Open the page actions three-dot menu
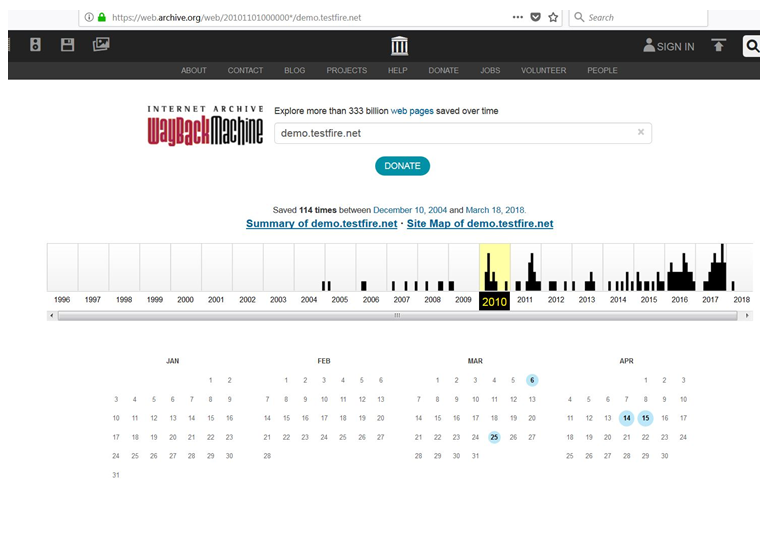The image size is (772, 535). (x=517, y=17)
